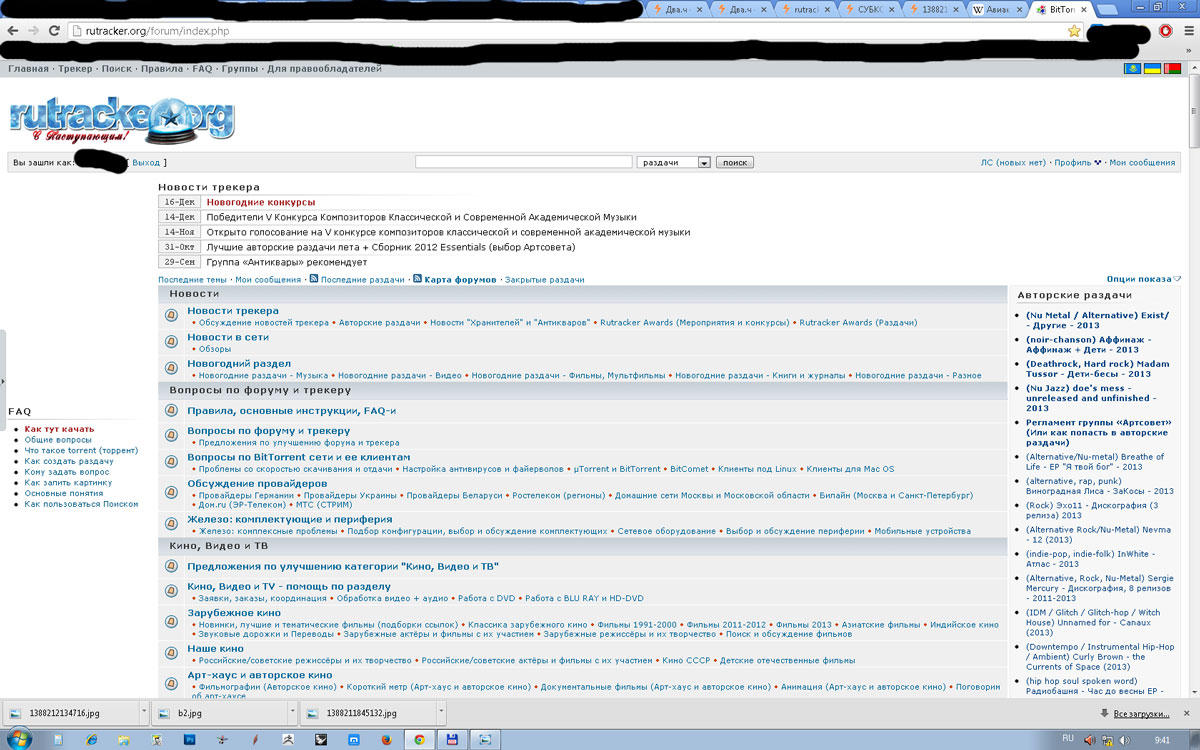This screenshot has width=1200, height=750.
Task: Open the Правила top menu item
Action: tap(162, 69)
